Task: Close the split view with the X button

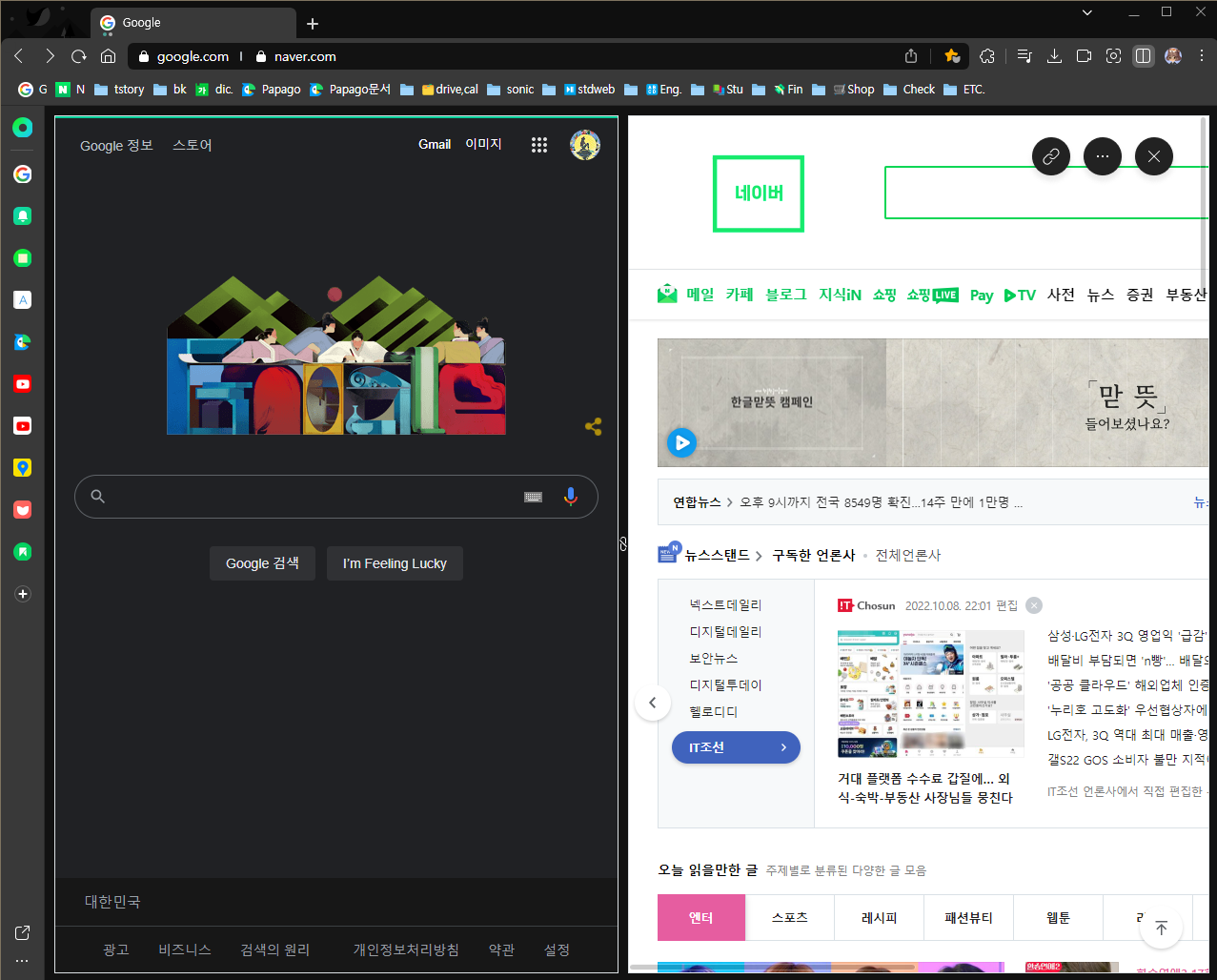Action: [1154, 156]
